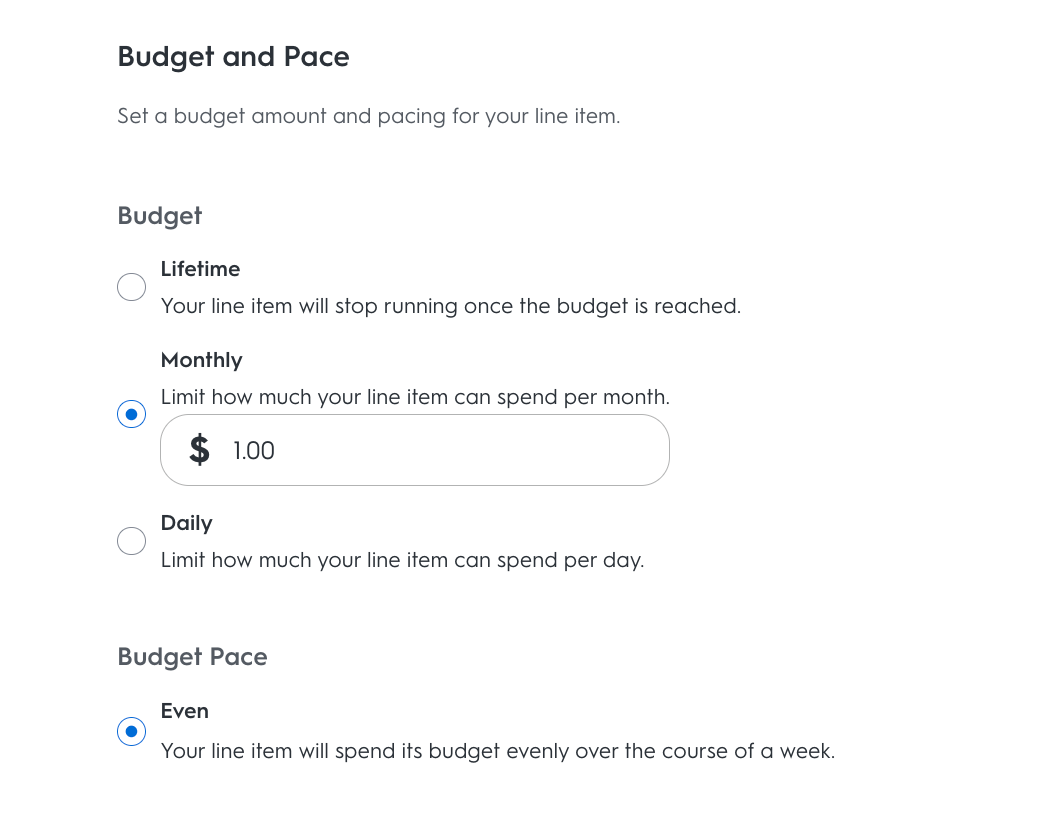The width and height of the screenshot is (1042, 836).
Task: Click the "Budget Pace" section heading
Action: tap(192, 657)
